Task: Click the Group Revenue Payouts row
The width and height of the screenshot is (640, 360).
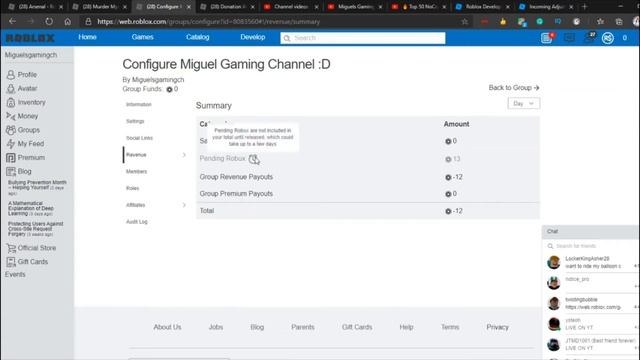Action: 368,177
